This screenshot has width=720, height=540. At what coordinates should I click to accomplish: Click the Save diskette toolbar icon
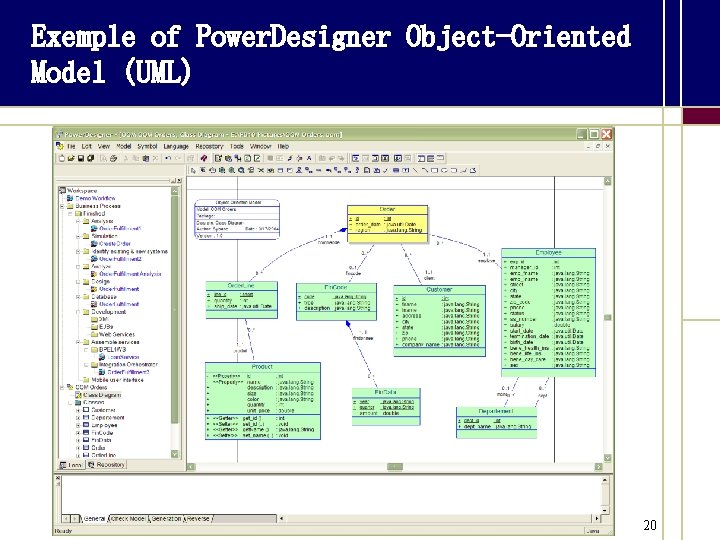pyautogui.click(x=81, y=158)
